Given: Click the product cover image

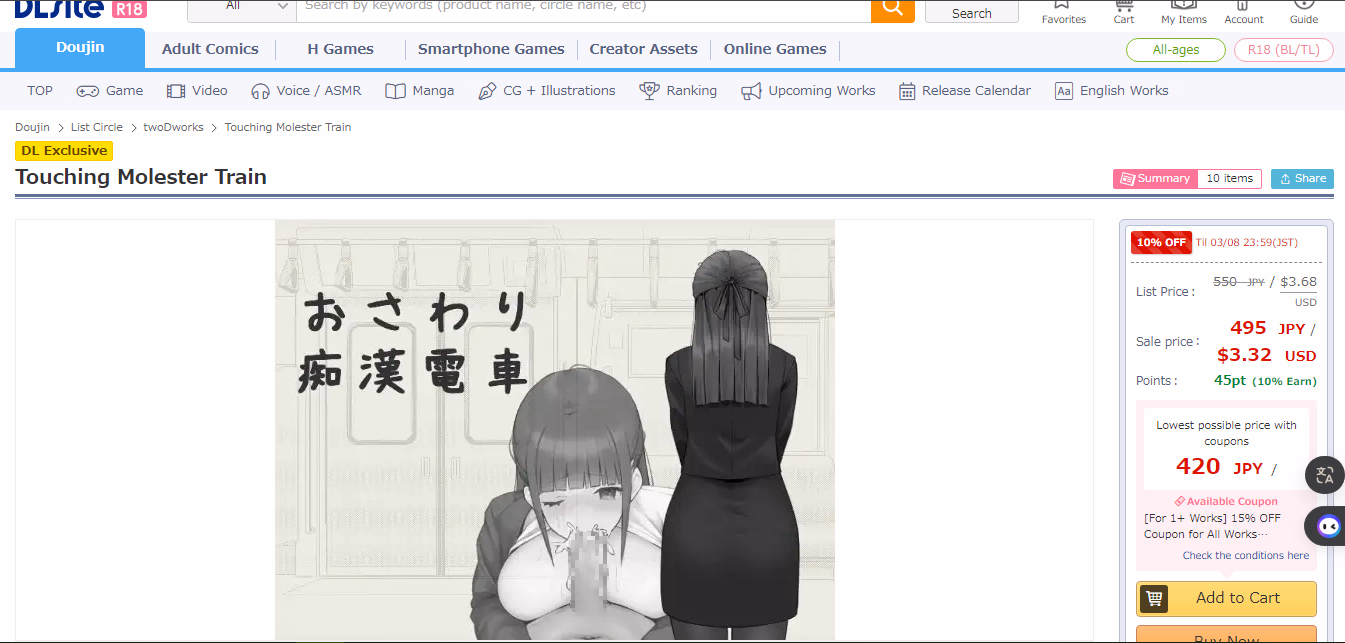Looking at the screenshot, I should pos(555,431).
